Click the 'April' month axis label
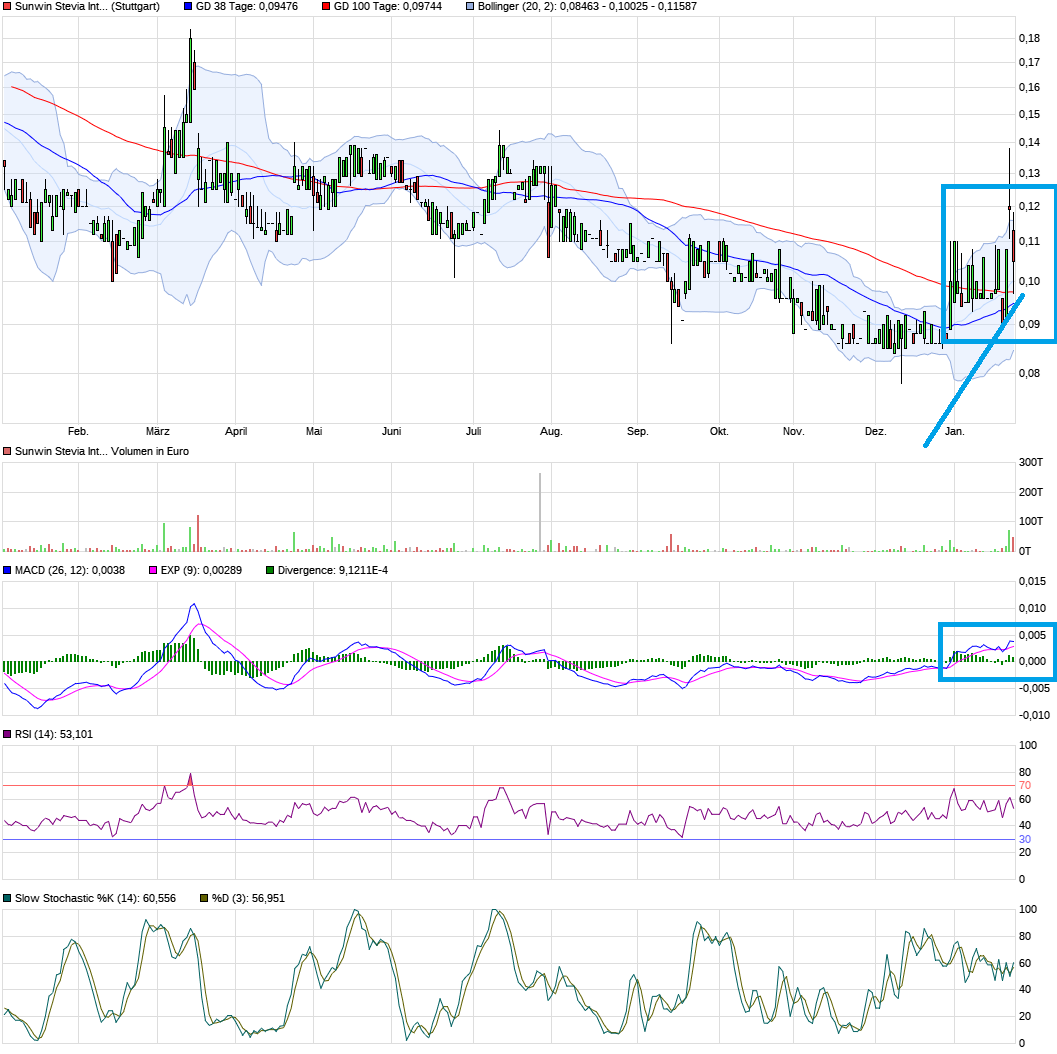Screen dimensions: 1057x1054 [x=236, y=431]
